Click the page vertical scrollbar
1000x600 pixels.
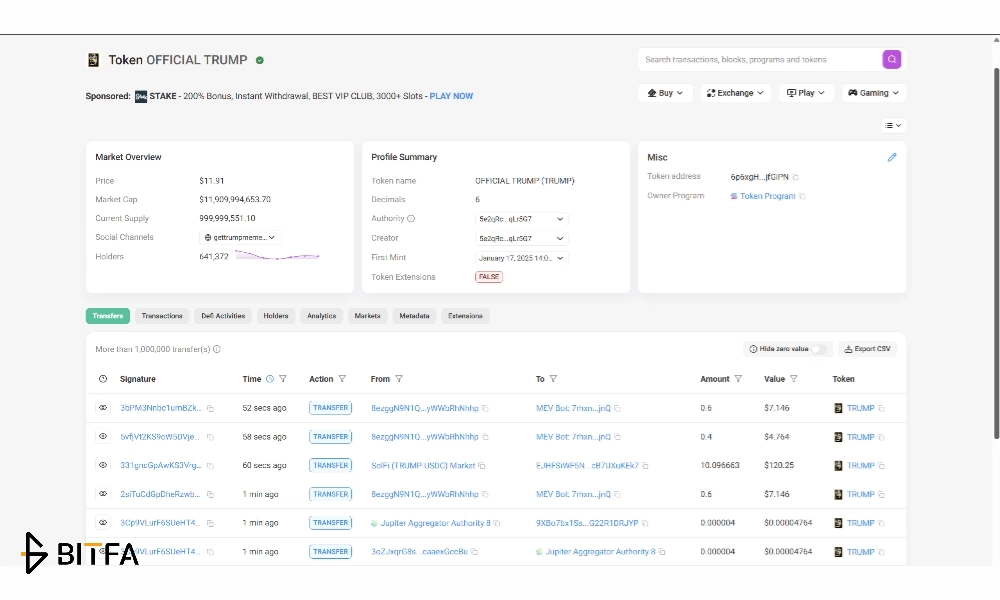pyautogui.click(x=996, y=252)
